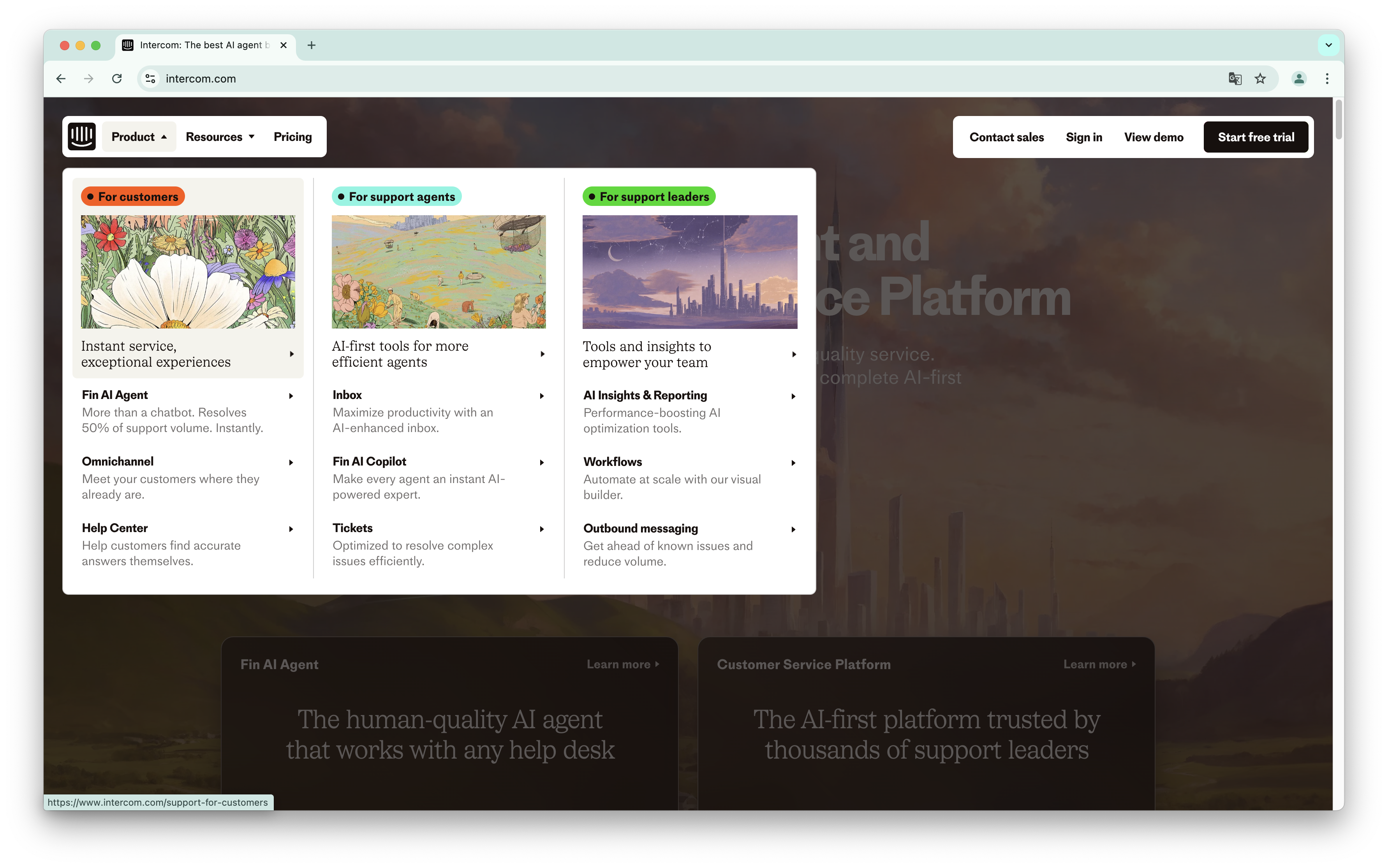The width and height of the screenshot is (1388, 868).
Task: Click the Intercom logo icon
Action: click(81, 137)
